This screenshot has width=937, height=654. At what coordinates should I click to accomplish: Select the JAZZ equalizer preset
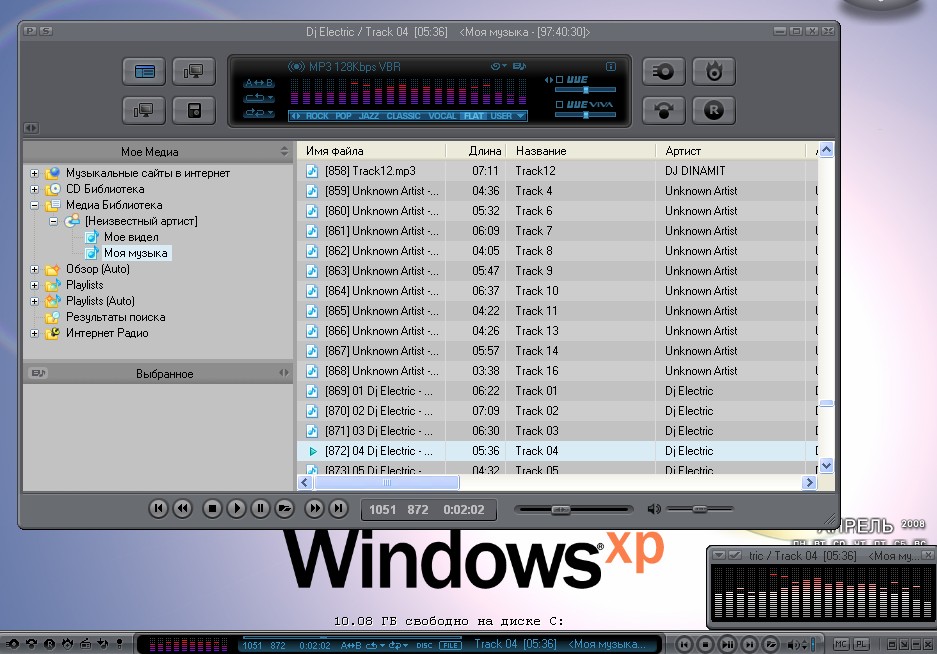[x=369, y=116]
